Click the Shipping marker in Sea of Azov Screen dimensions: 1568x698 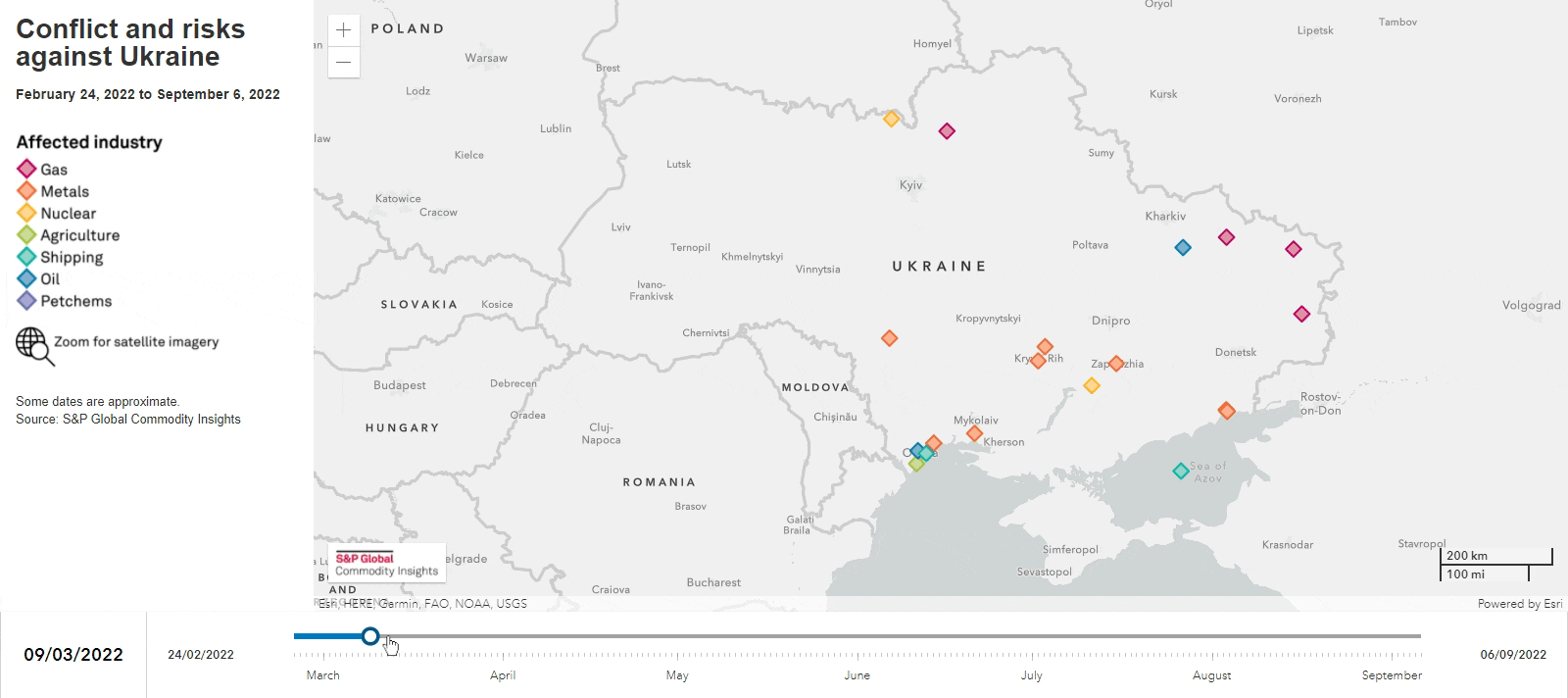click(x=1181, y=472)
